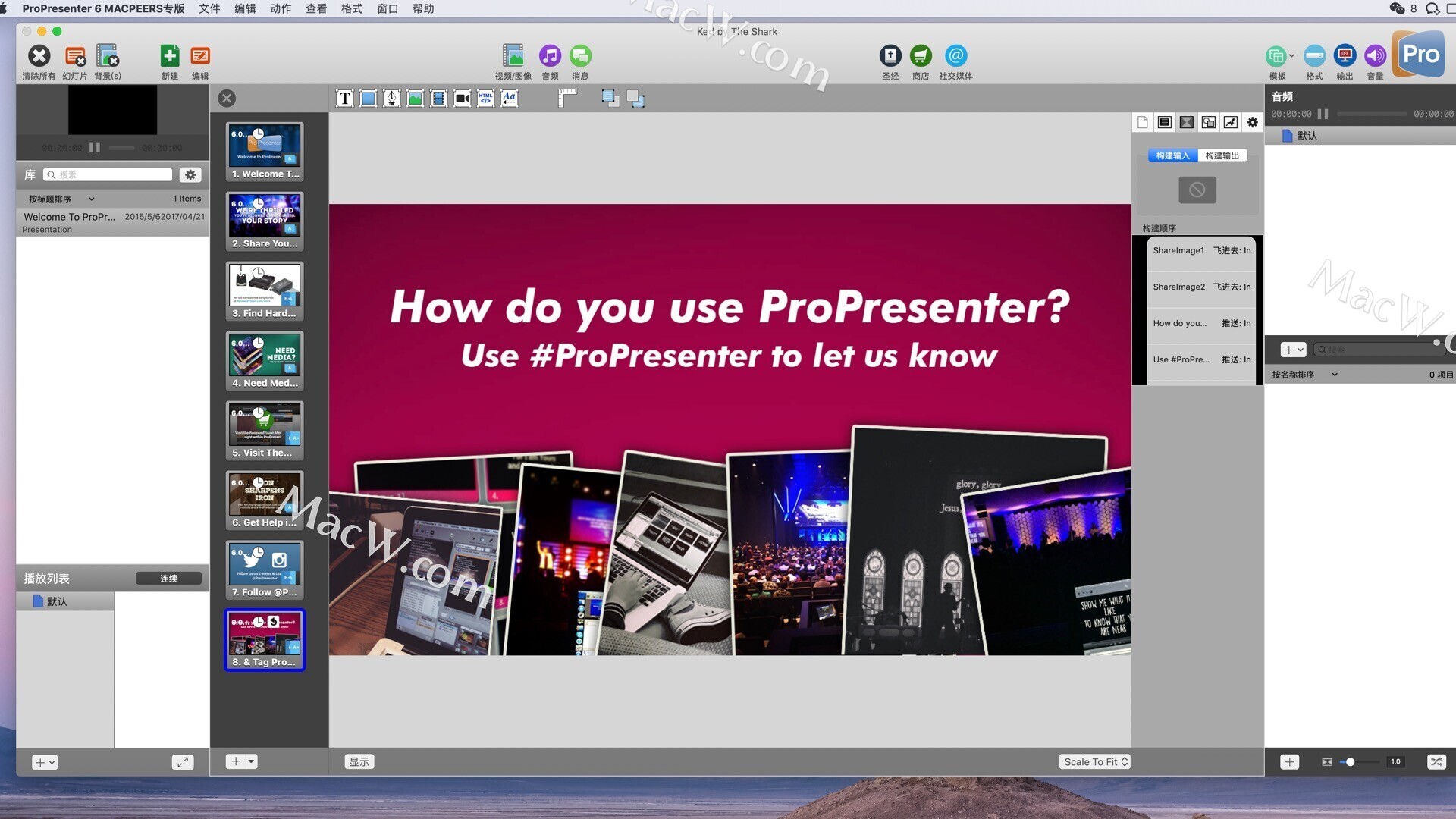Open the Volume (音量) toolbar icon
This screenshot has width=1456, height=819.
point(1375,56)
